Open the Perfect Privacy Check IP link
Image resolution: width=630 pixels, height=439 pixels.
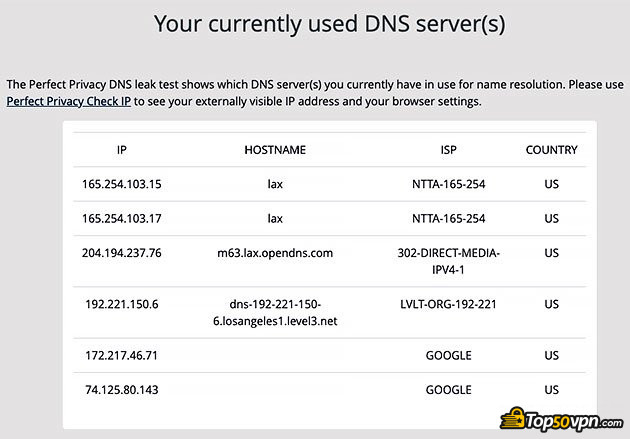point(69,101)
